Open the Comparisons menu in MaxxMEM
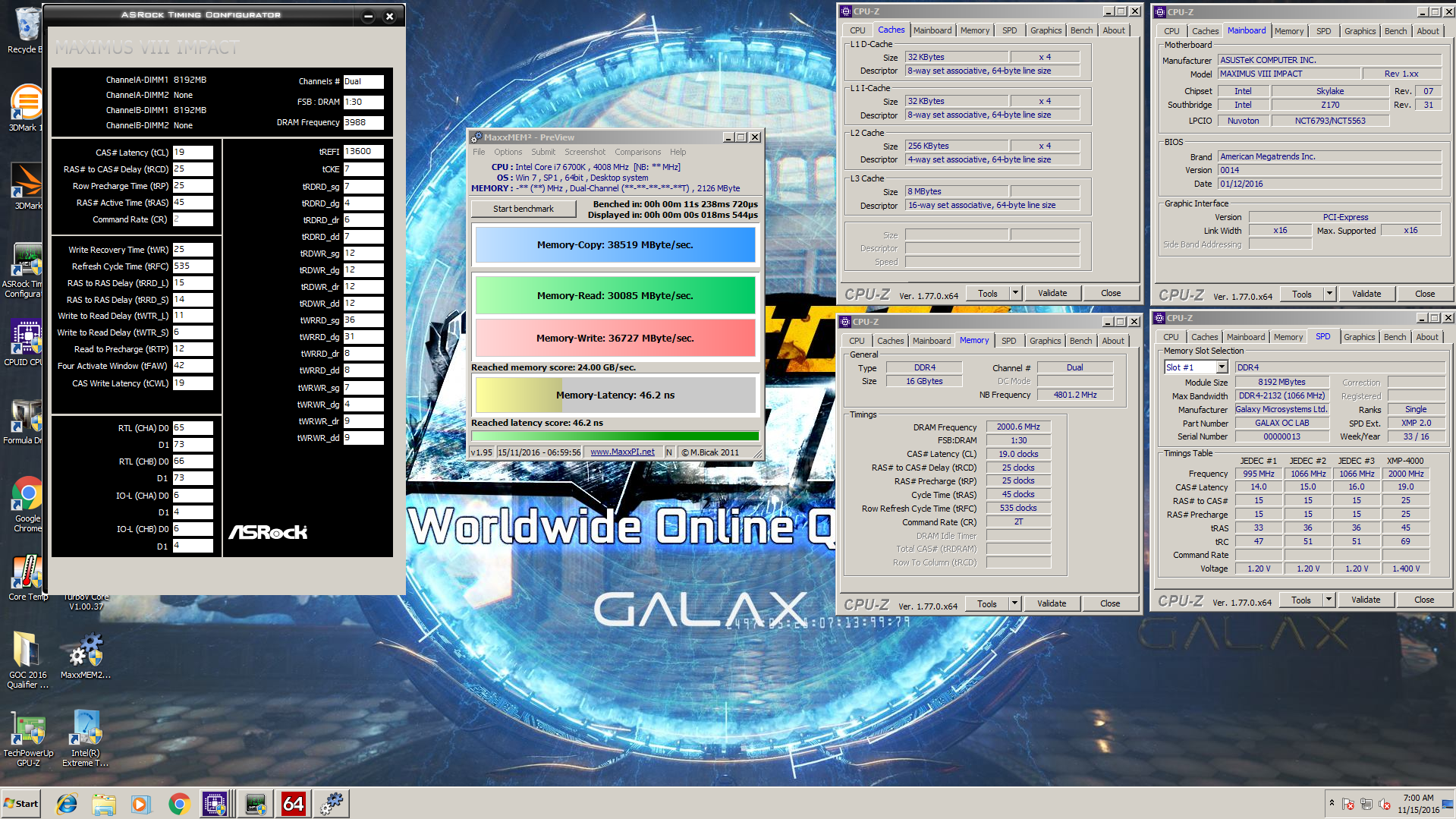Screen dimensions: 1456x819 [x=637, y=152]
